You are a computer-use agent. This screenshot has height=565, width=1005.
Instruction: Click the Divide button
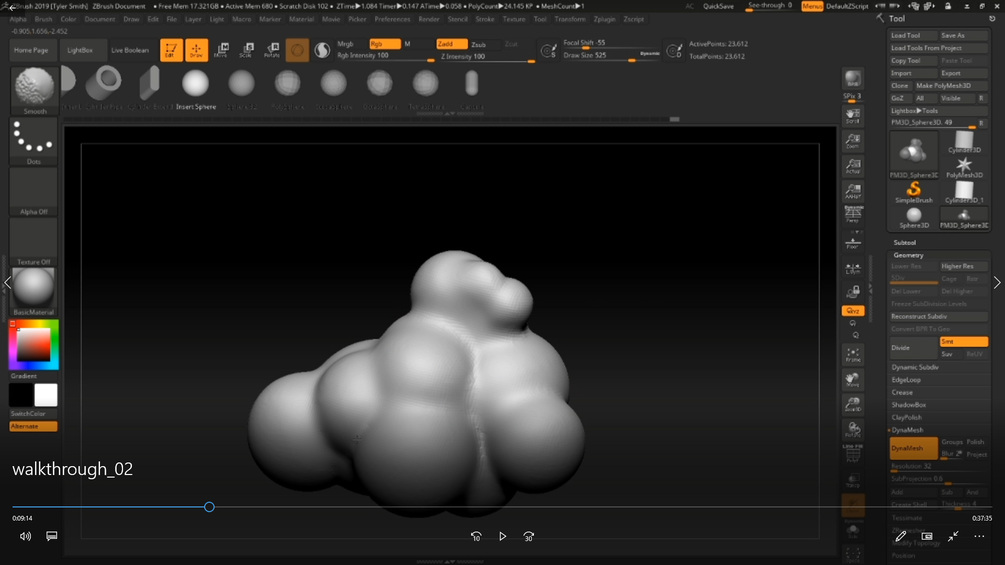tap(913, 348)
